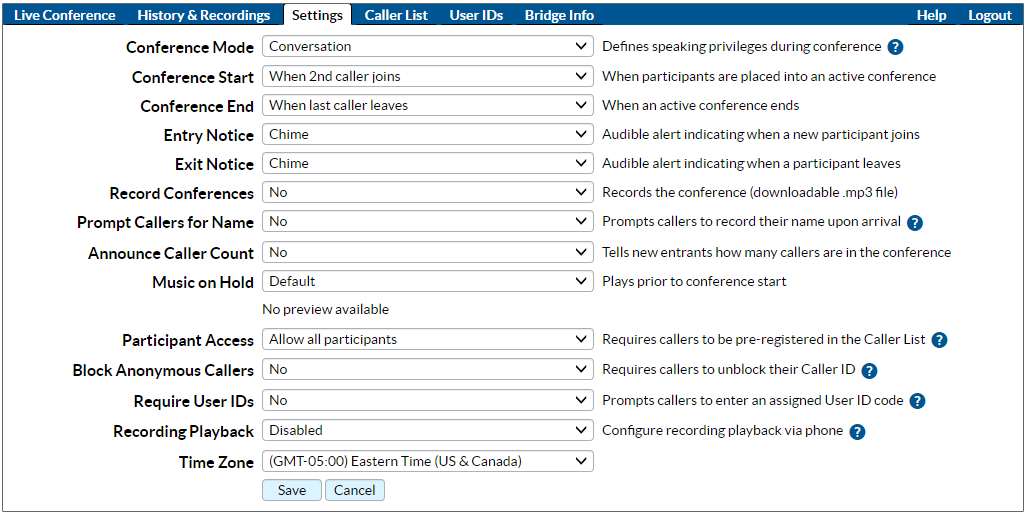Open the Announce Caller Count dropdown
This screenshot has width=1027, height=514.
[428, 253]
